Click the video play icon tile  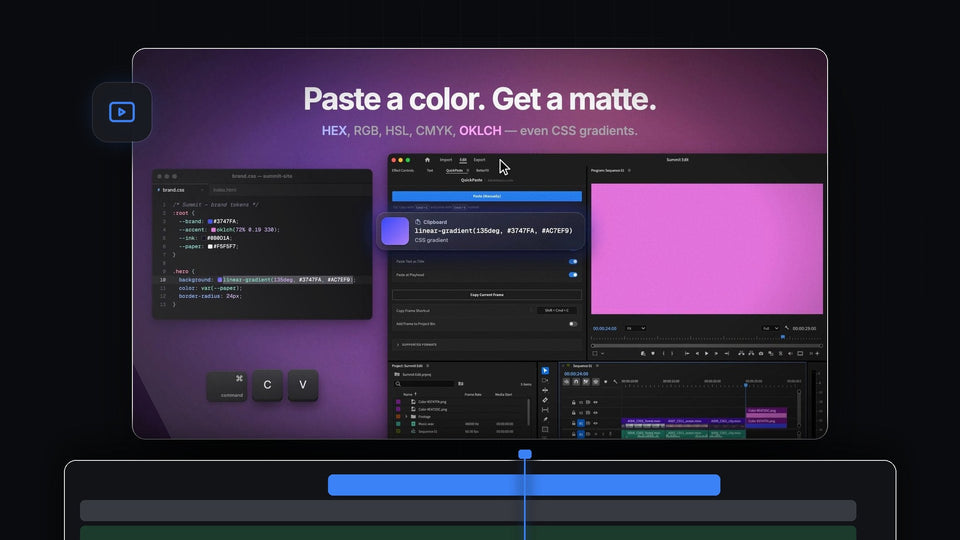(x=122, y=112)
